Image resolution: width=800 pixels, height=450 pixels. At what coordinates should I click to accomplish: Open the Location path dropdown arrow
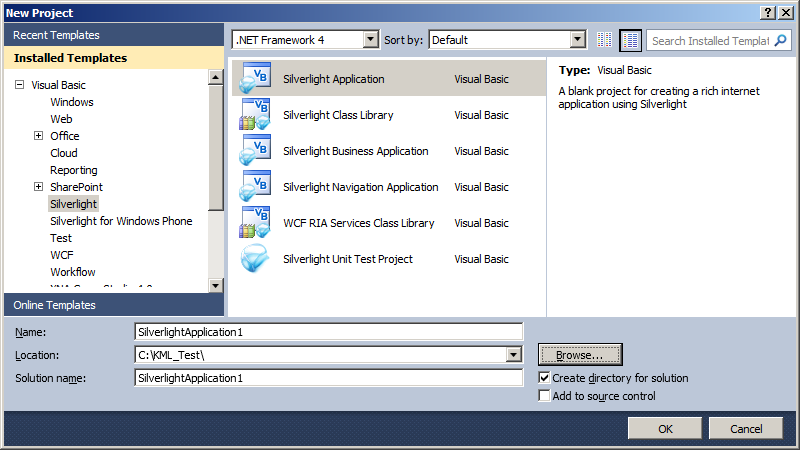514,355
